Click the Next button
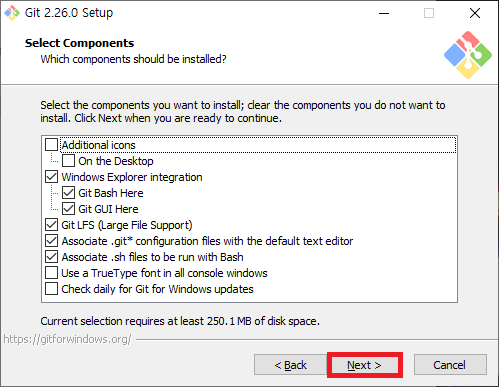The width and height of the screenshot is (499, 387). click(x=364, y=365)
